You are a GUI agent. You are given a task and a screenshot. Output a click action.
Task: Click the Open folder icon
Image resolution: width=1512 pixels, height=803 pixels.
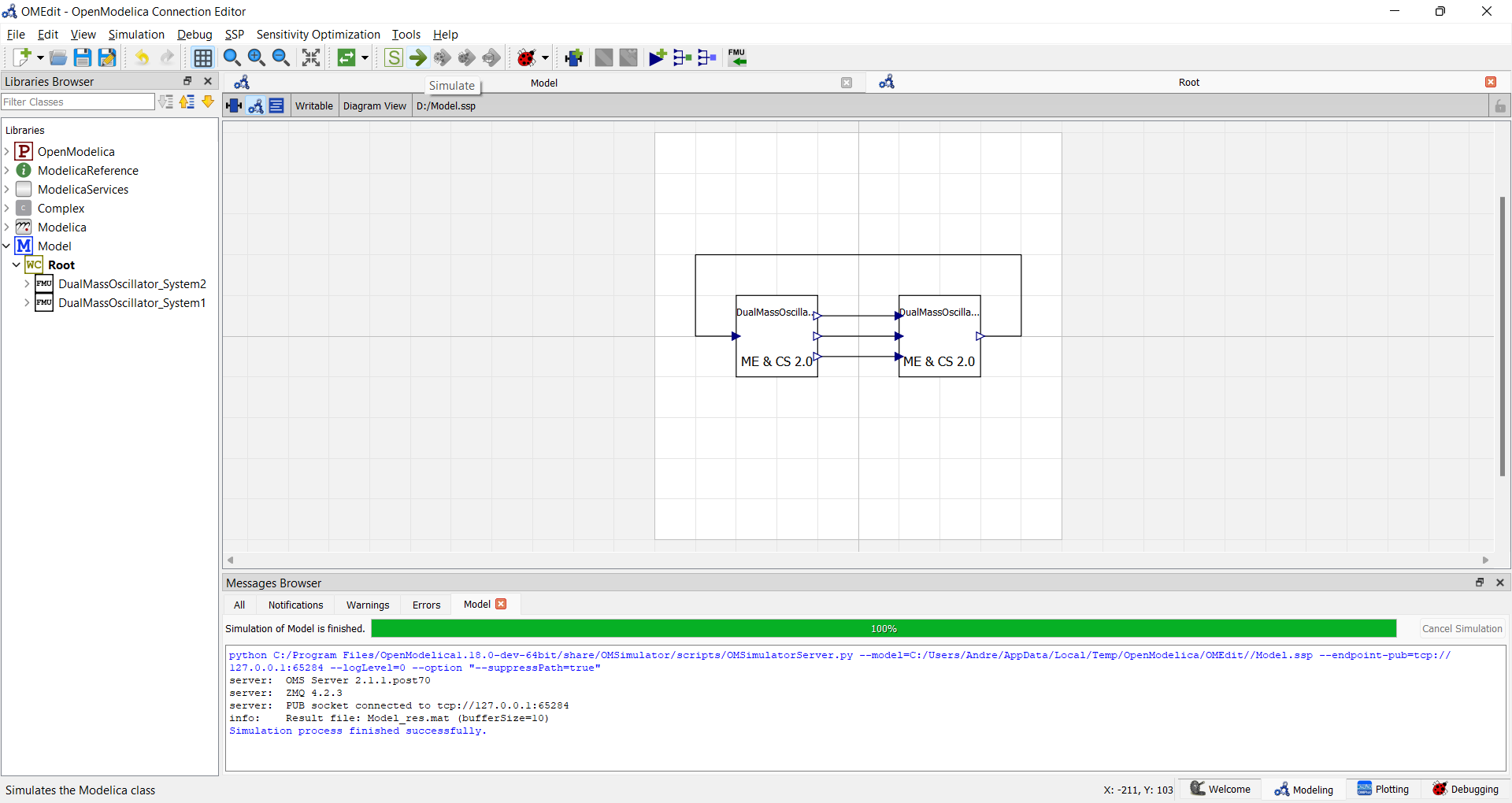[57, 57]
